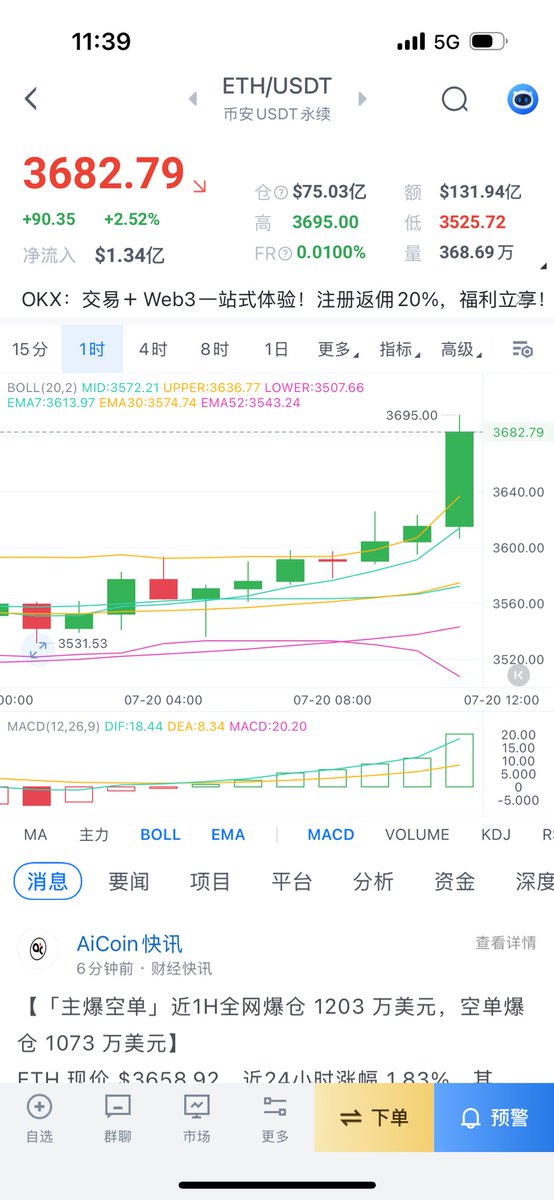Tap the help icon beside FR

pyautogui.click(x=286, y=254)
